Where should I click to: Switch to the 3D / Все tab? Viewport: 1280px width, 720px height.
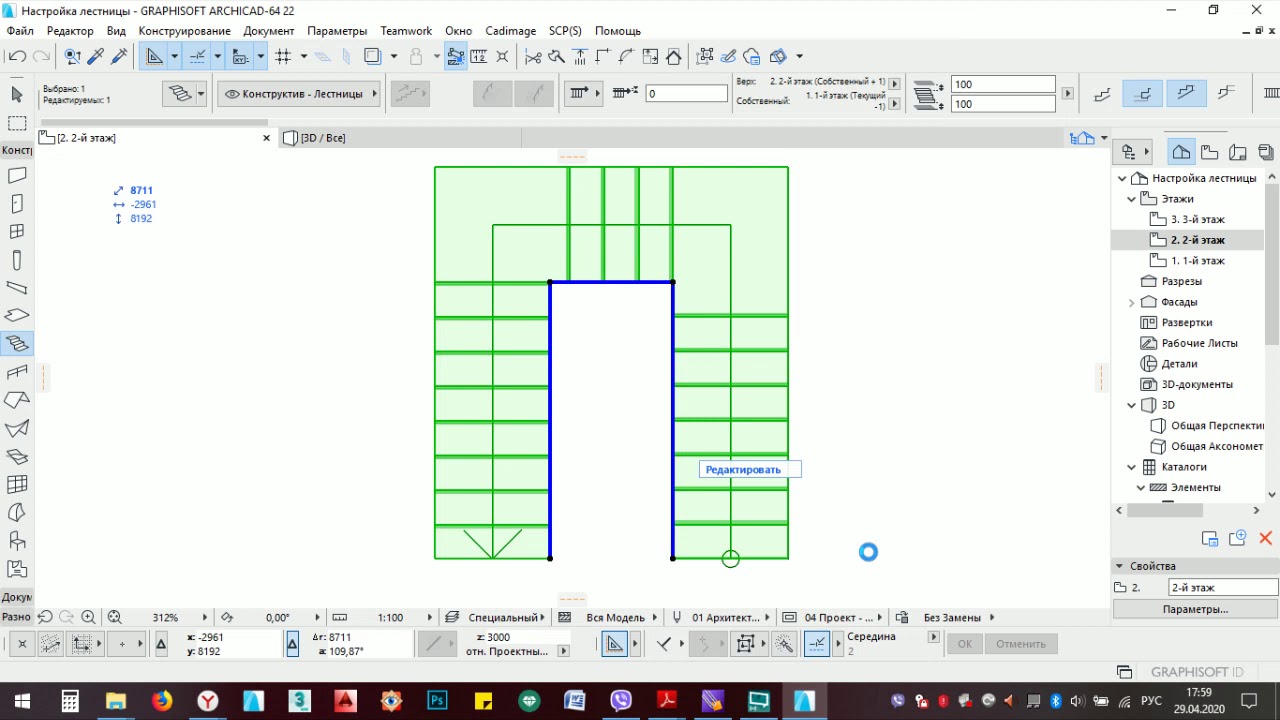[x=322, y=138]
